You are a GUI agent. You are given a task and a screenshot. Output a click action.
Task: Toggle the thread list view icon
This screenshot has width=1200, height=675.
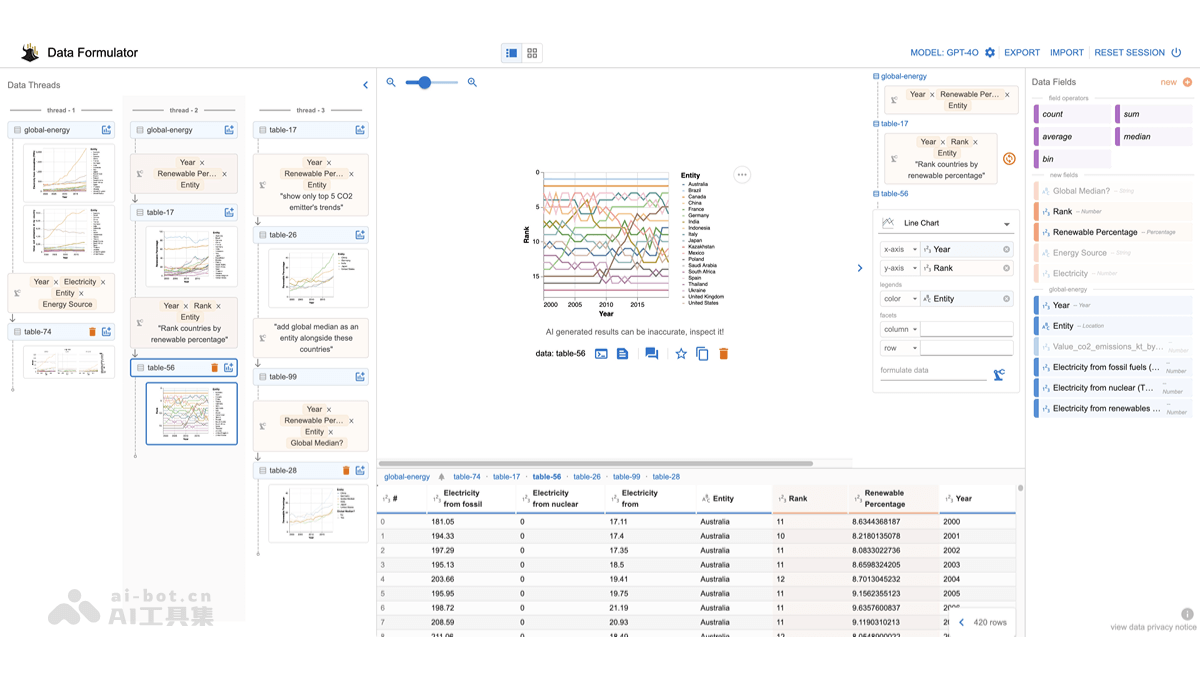click(511, 52)
